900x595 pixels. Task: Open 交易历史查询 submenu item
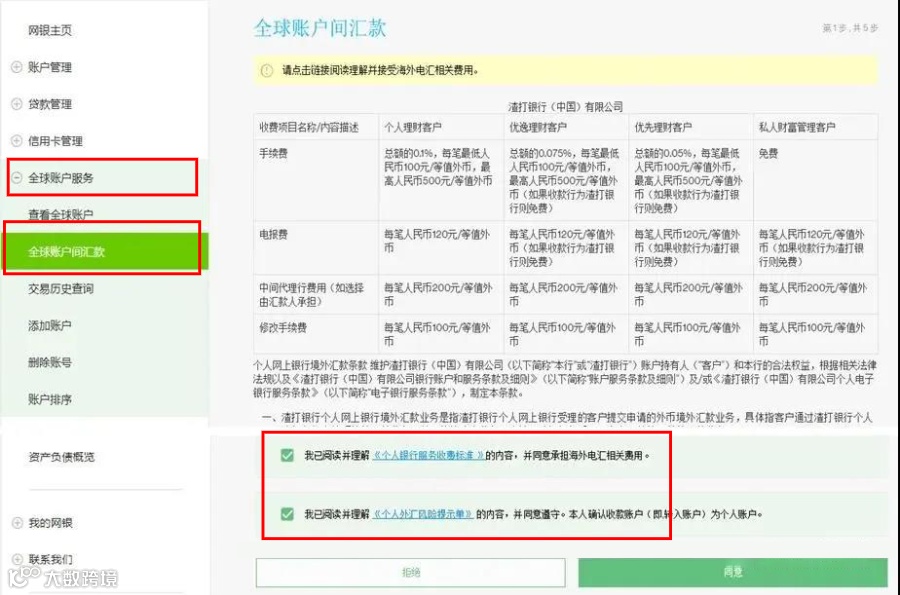pyautogui.click(x=61, y=289)
